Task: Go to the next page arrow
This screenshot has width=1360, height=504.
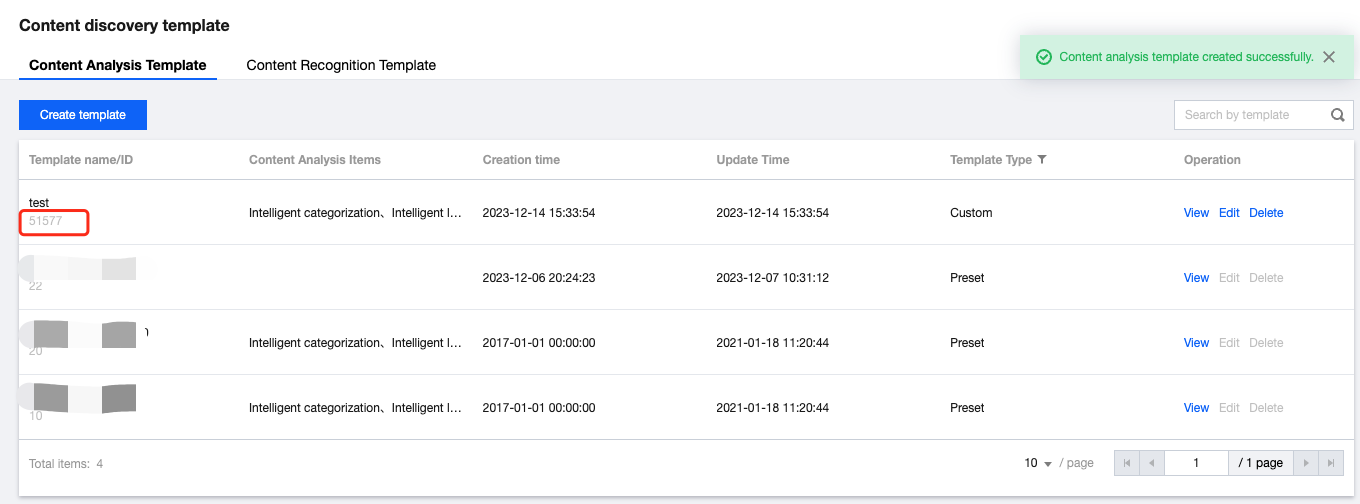Action: (x=1305, y=463)
